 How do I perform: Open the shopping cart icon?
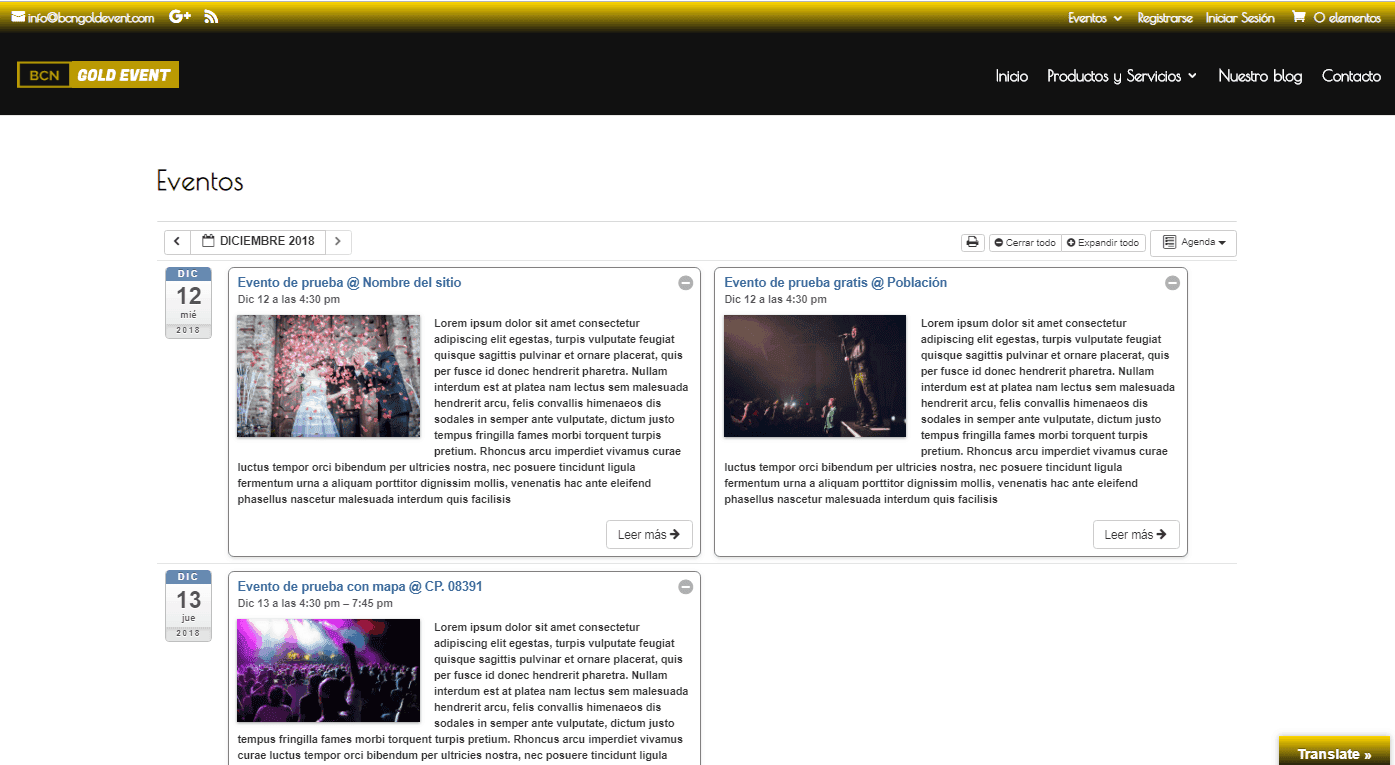1298,17
